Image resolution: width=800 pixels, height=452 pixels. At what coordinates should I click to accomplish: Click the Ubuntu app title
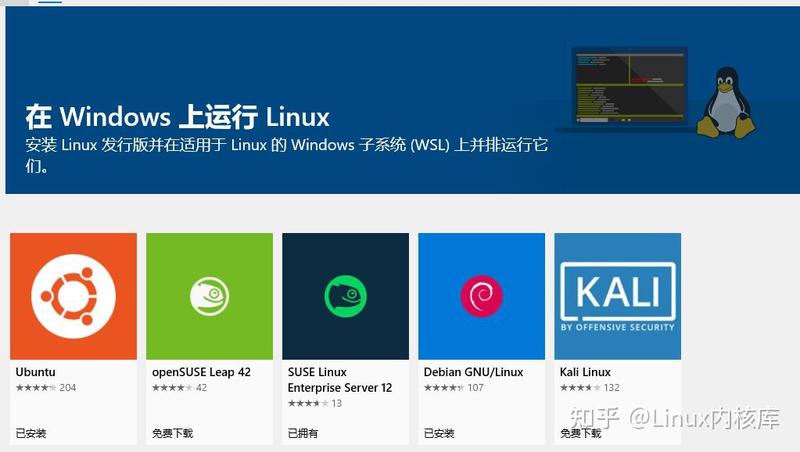click(35, 372)
